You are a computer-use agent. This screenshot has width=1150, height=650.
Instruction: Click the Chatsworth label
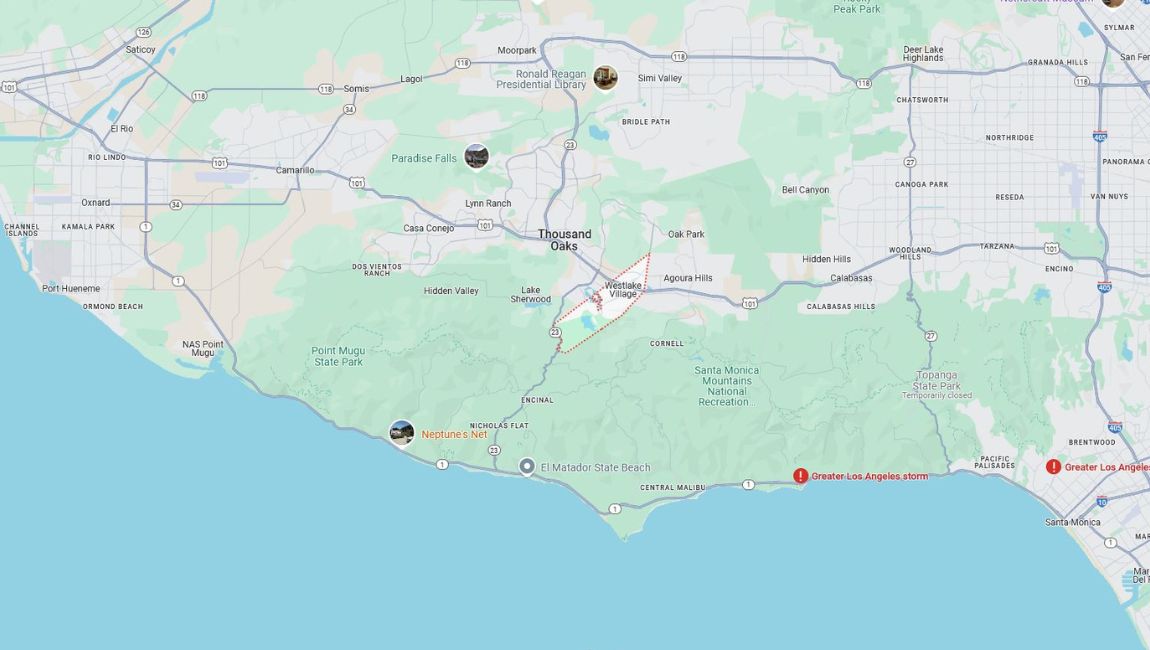point(922,100)
